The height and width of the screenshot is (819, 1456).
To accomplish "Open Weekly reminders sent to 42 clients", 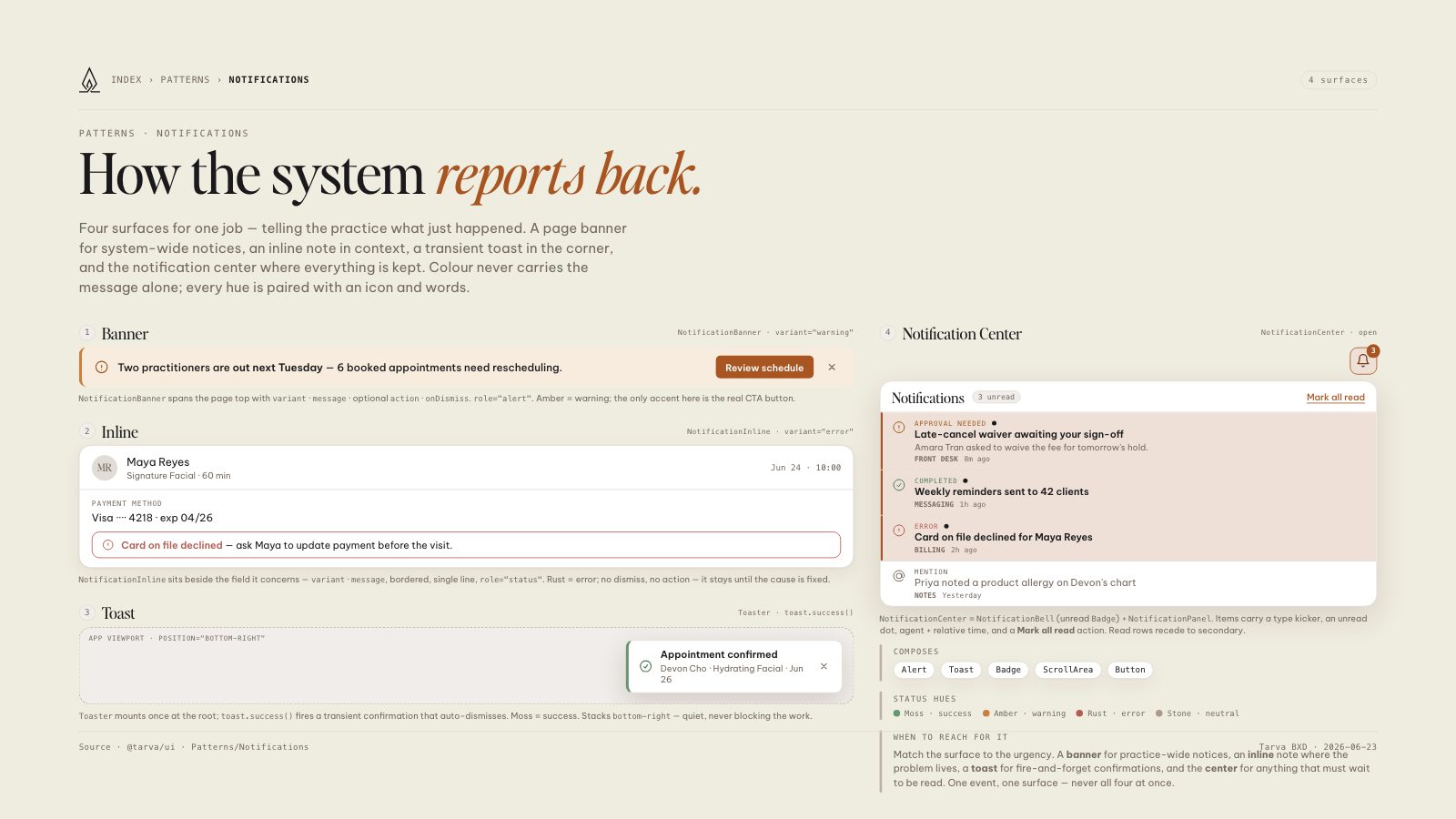I will pos(1128,492).
